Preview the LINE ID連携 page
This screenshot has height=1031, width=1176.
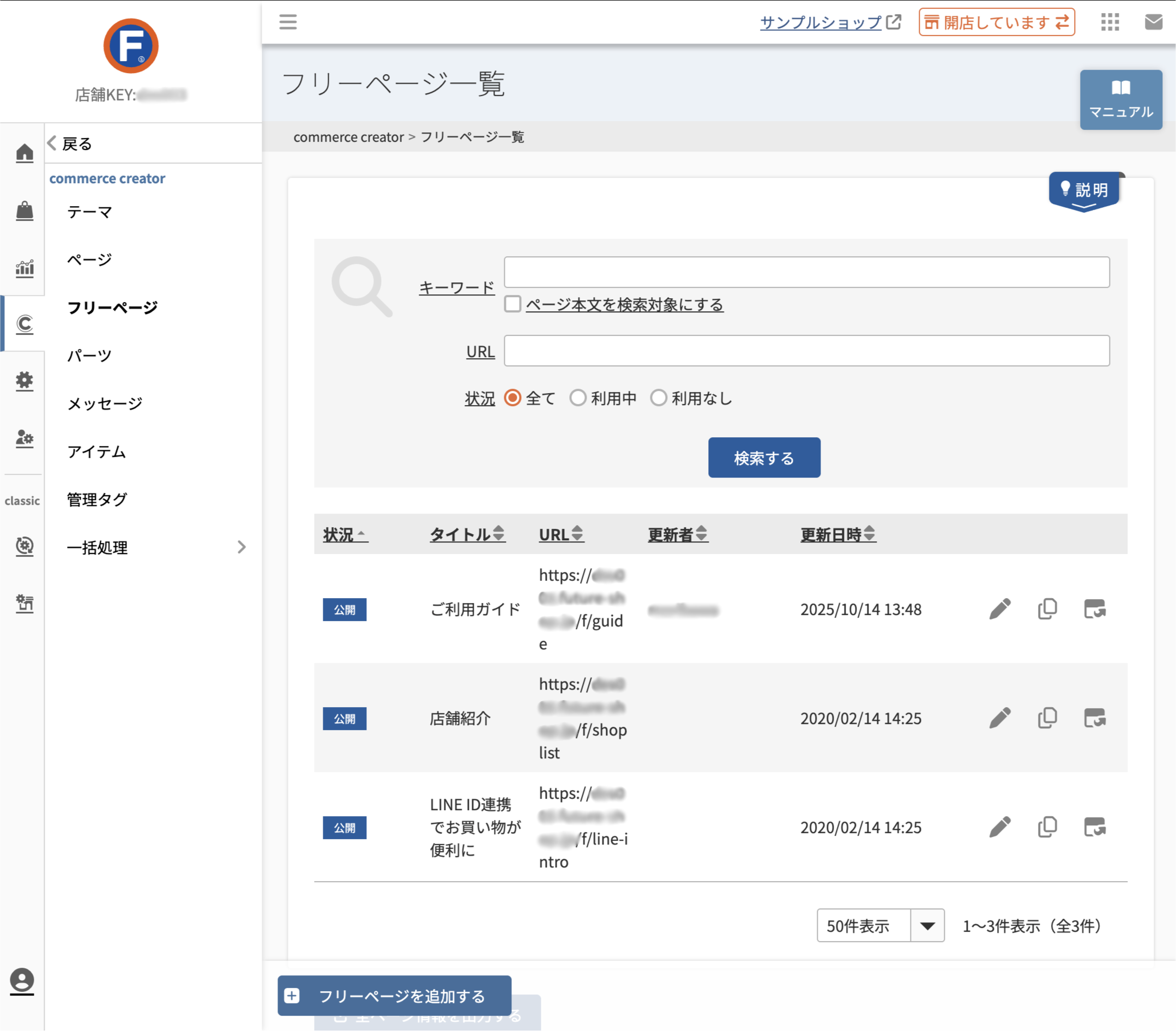[1094, 827]
